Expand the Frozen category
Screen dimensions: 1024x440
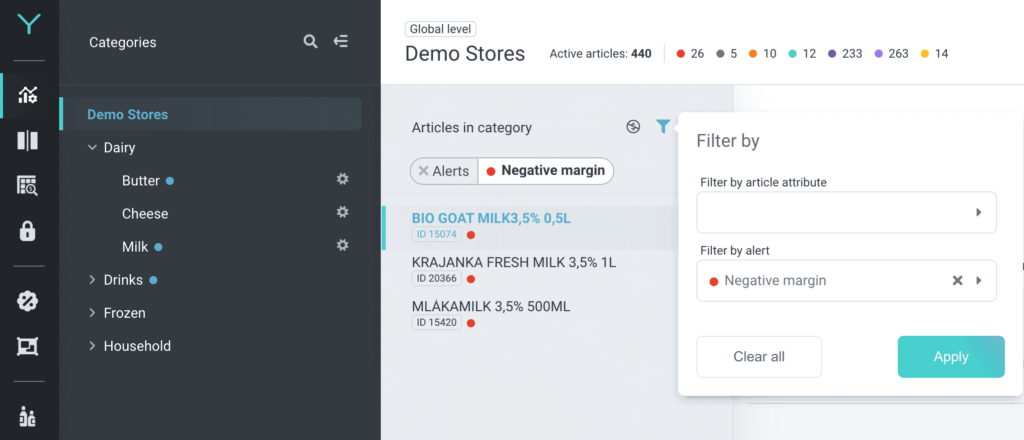point(92,313)
